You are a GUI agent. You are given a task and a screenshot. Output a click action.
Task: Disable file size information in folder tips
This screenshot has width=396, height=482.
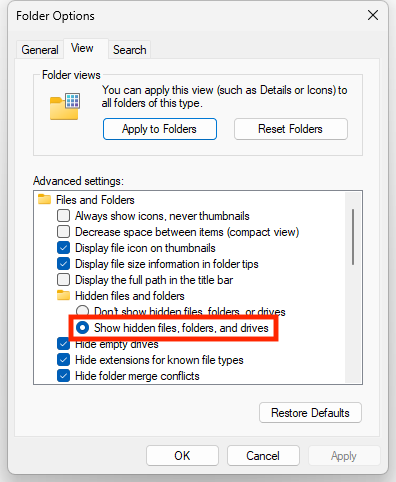[63, 264]
